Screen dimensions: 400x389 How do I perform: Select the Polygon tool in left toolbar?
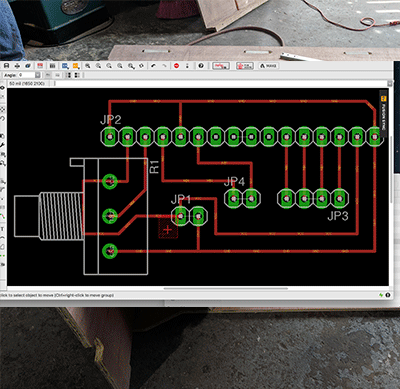click(2, 247)
